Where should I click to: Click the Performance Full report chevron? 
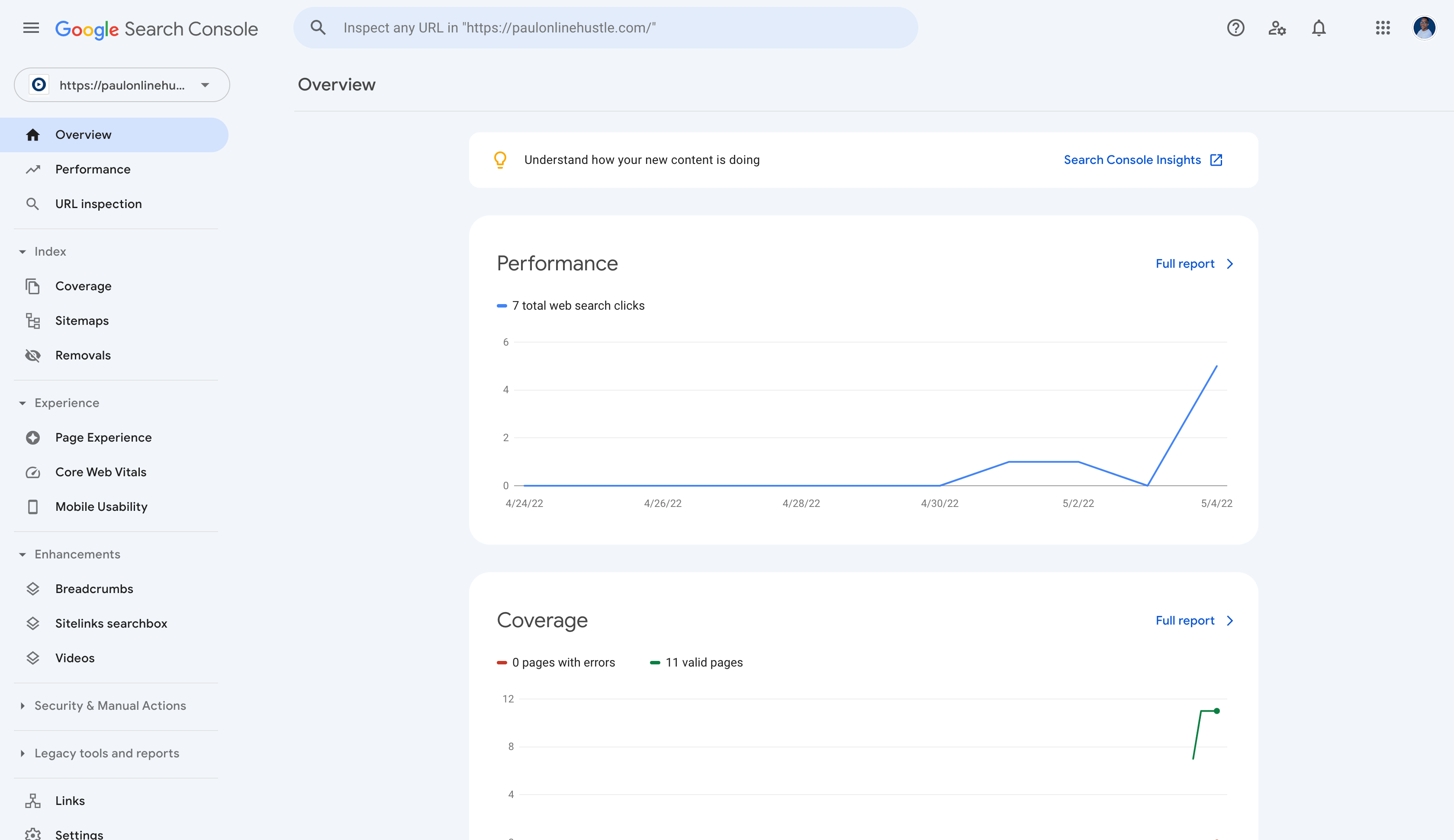coord(1229,264)
